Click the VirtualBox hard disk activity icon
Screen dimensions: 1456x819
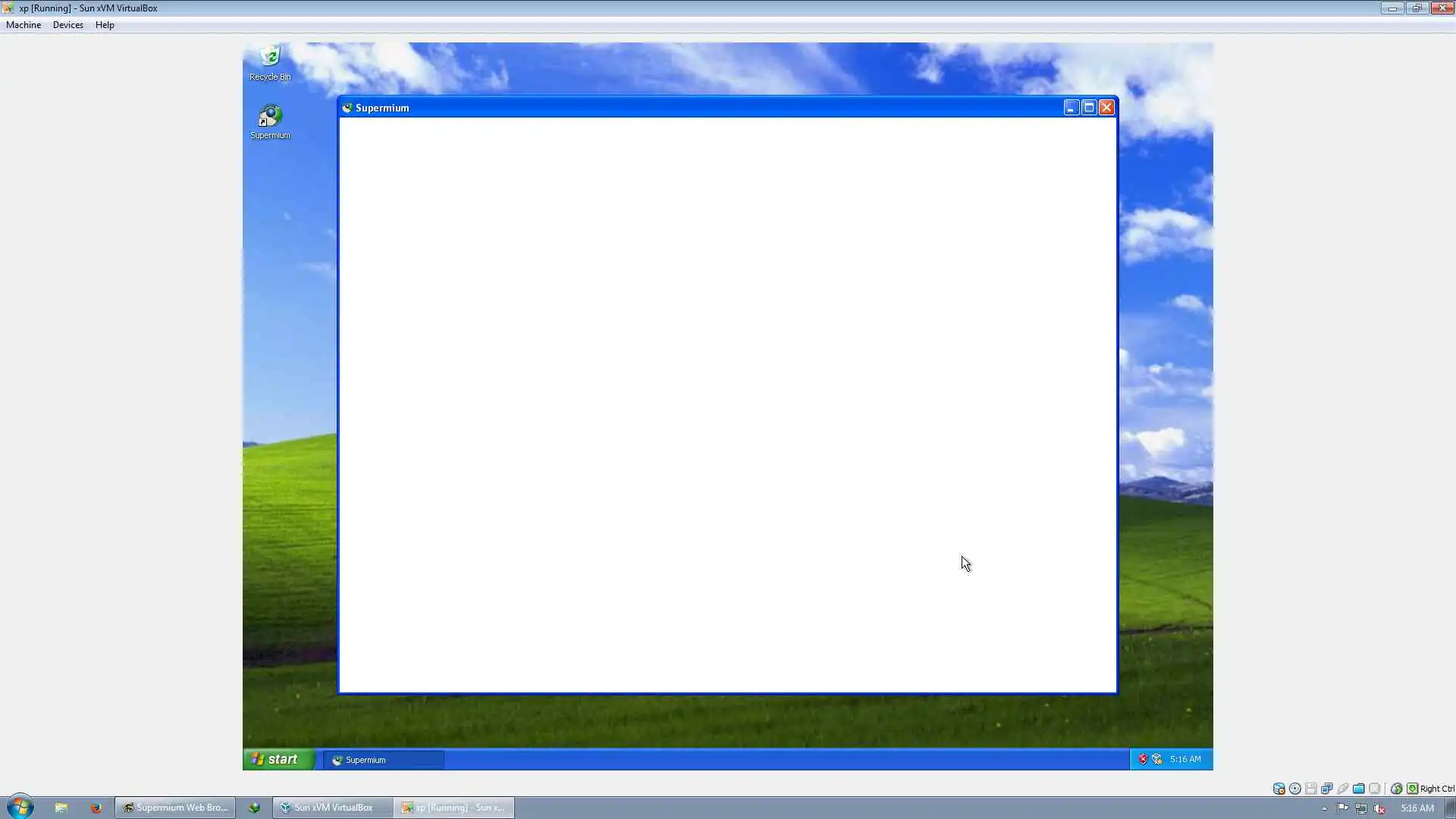[x=1279, y=789]
